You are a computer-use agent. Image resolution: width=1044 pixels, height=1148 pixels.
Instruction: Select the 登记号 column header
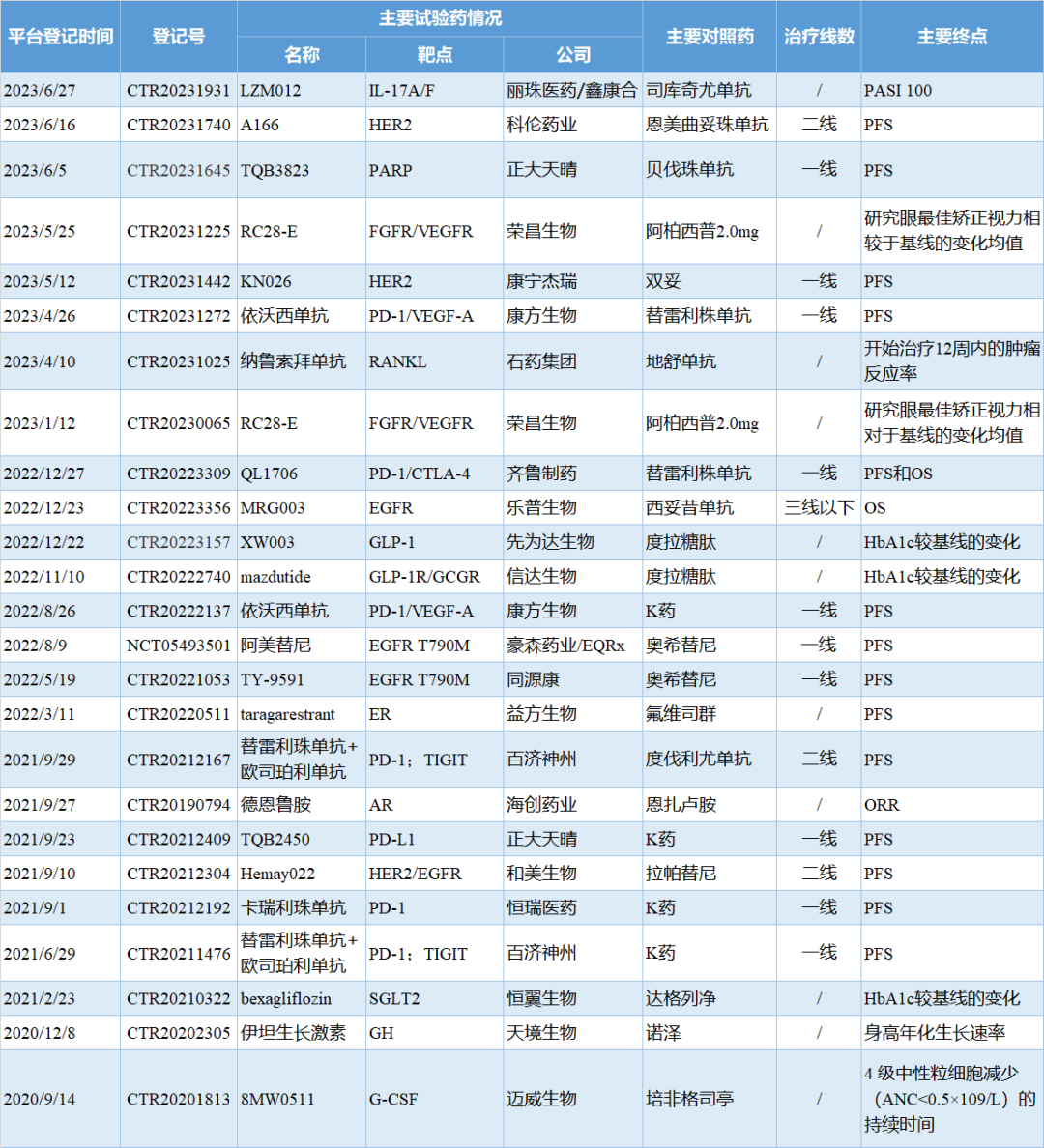178,37
